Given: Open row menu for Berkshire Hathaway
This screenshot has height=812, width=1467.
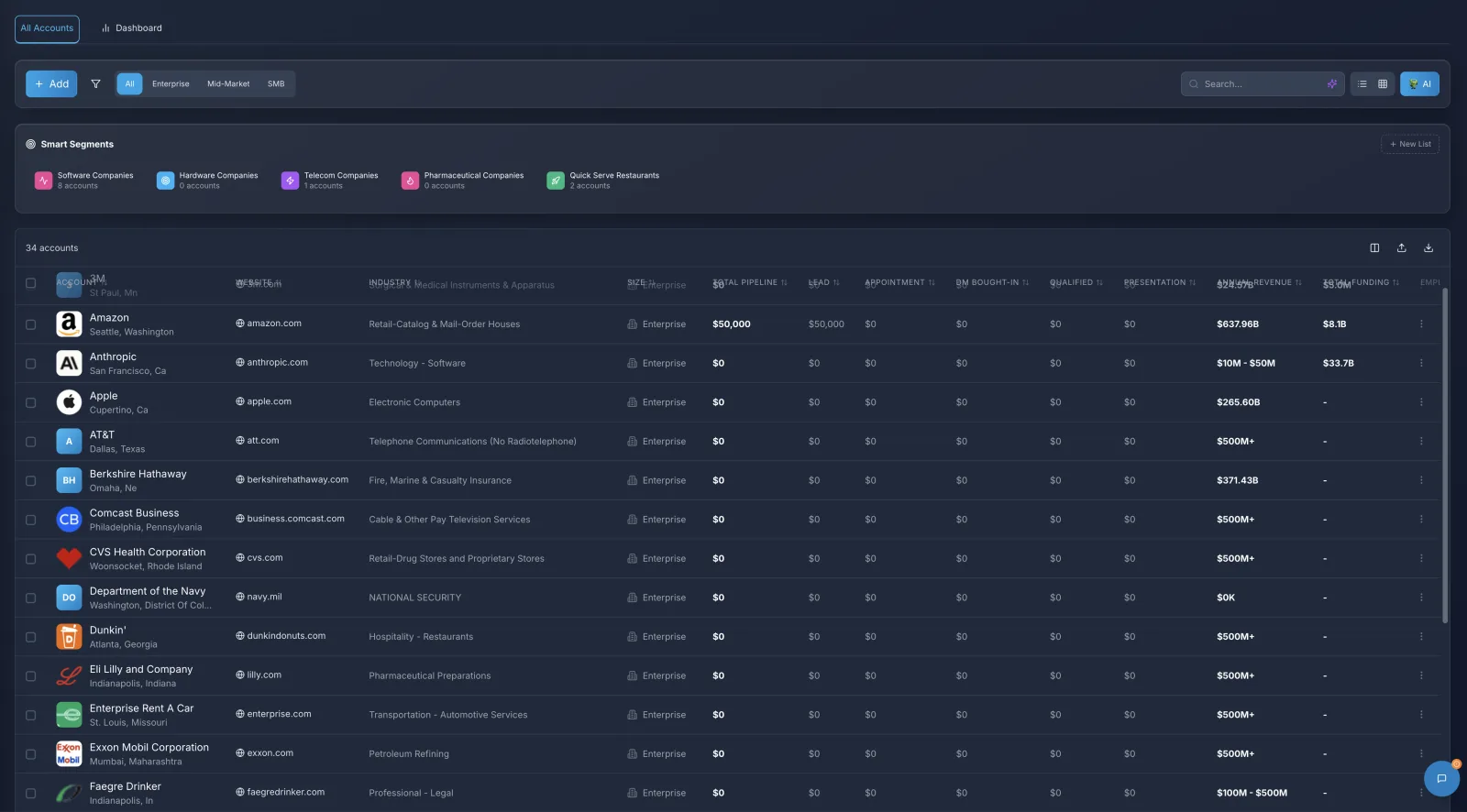Looking at the screenshot, I should click(1421, 480).
